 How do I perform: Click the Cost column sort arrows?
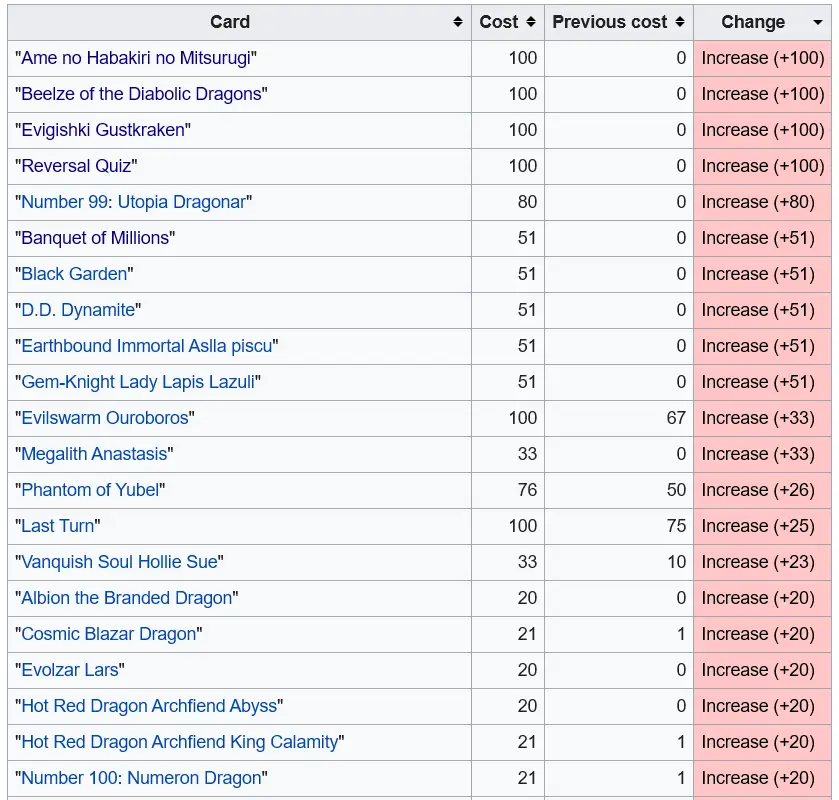click(x=531, y=22)
